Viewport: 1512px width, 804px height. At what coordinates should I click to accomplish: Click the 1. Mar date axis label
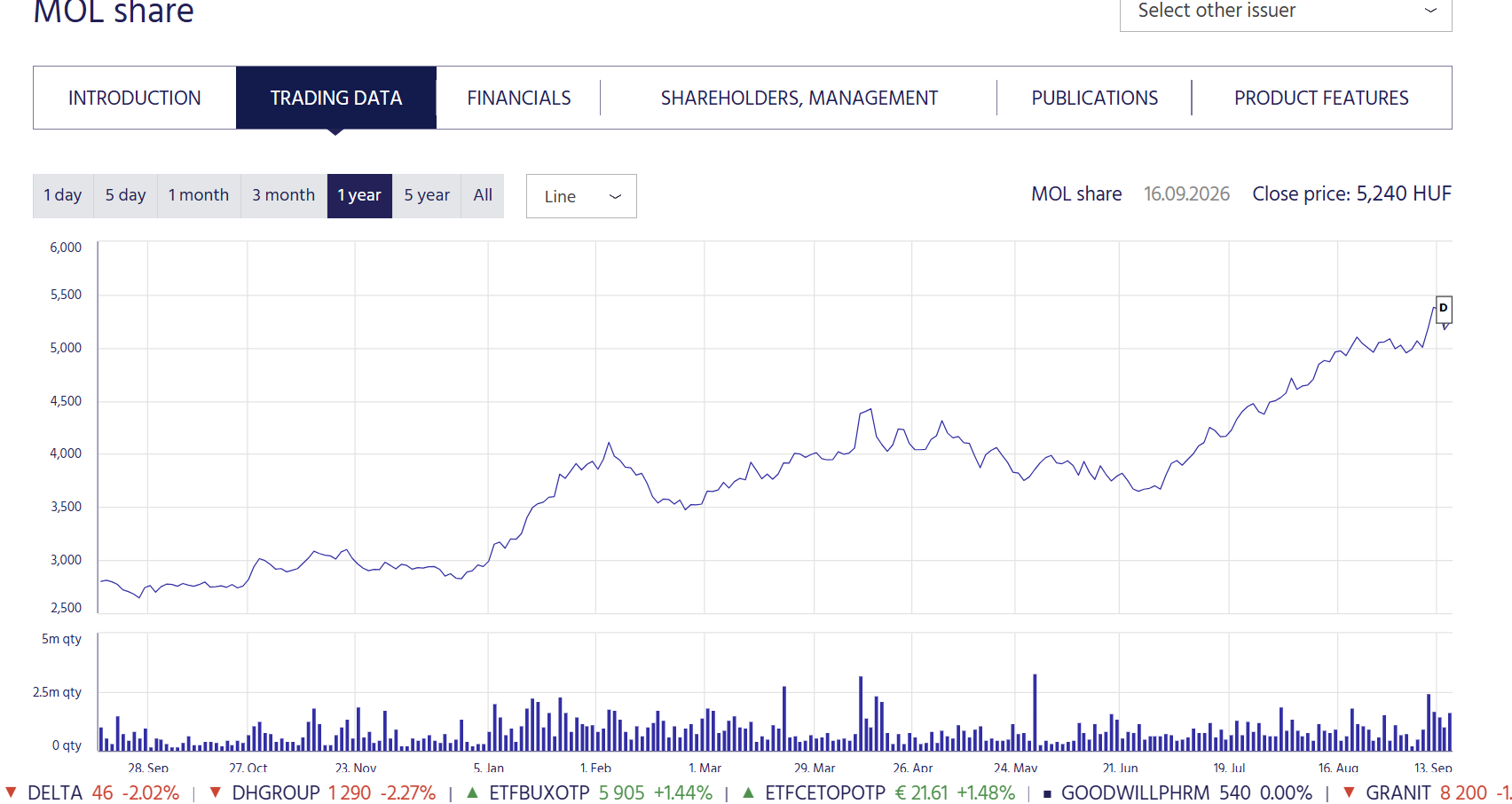click(x=705, y=768)
